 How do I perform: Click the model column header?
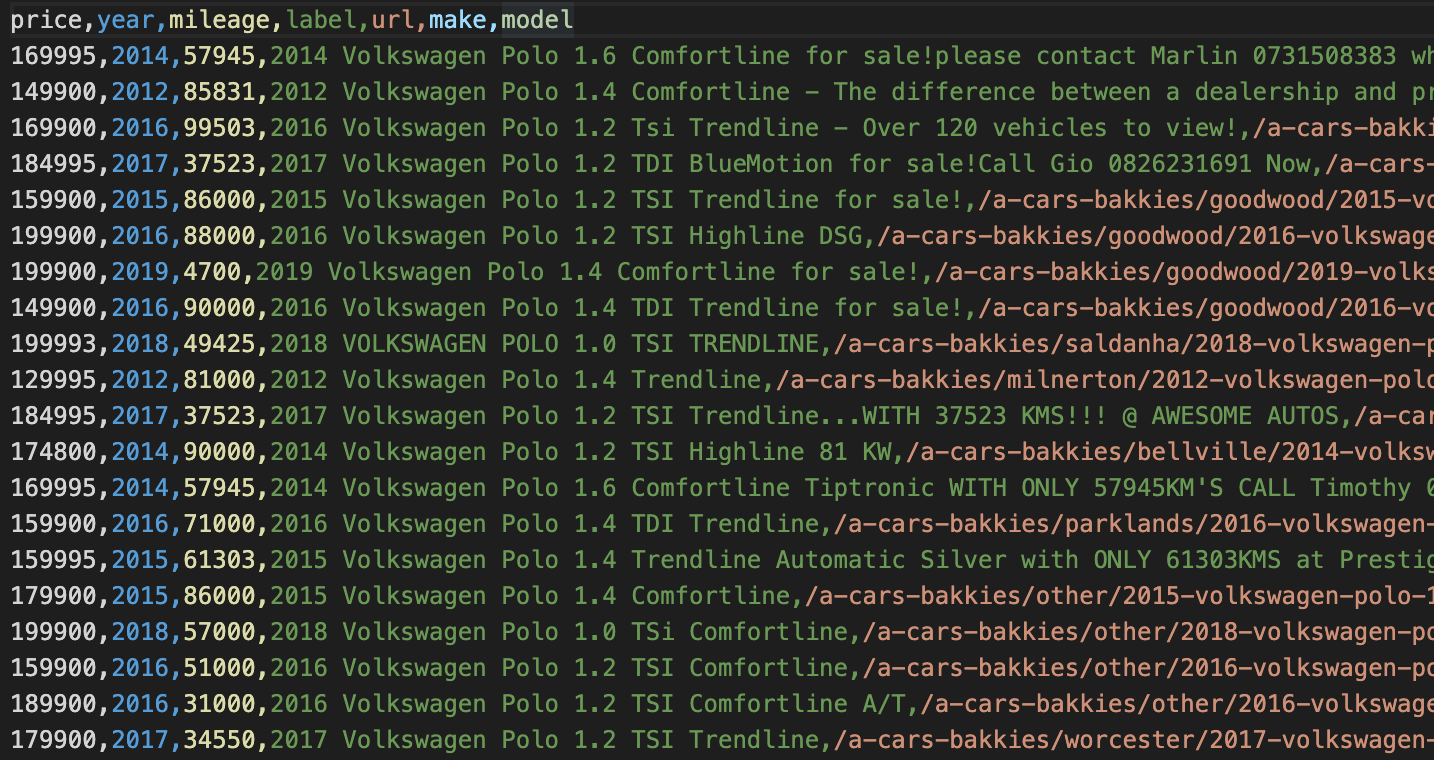538,18
